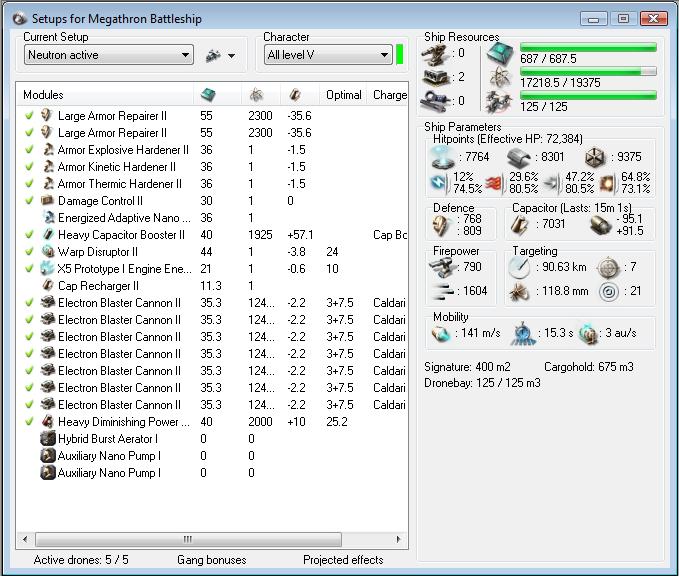Toggle checkmark of Damage Control II
Viewport: 679px width, 576px height.
(29, 201)
